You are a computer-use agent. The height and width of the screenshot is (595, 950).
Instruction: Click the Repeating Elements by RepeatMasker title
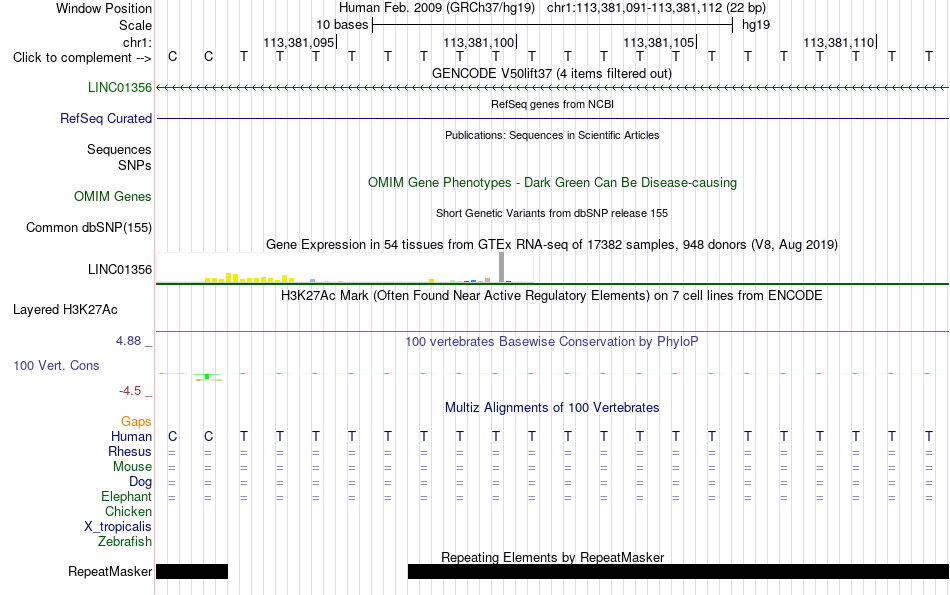[x=553, y=557]
